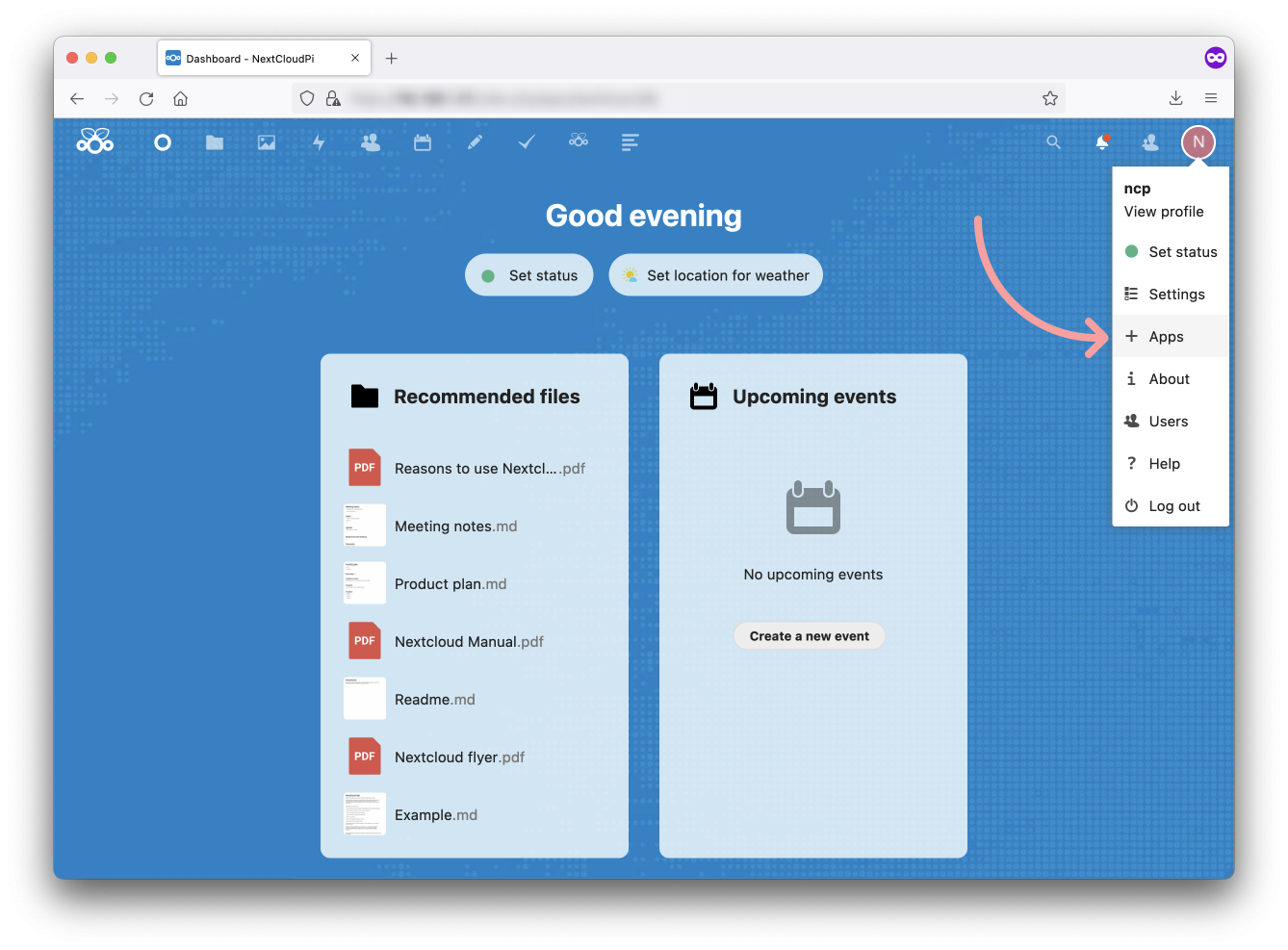Open the Nextcloud Manual.pdf recommended file
The image size is (1288, 950).
[x=469, y=641]
